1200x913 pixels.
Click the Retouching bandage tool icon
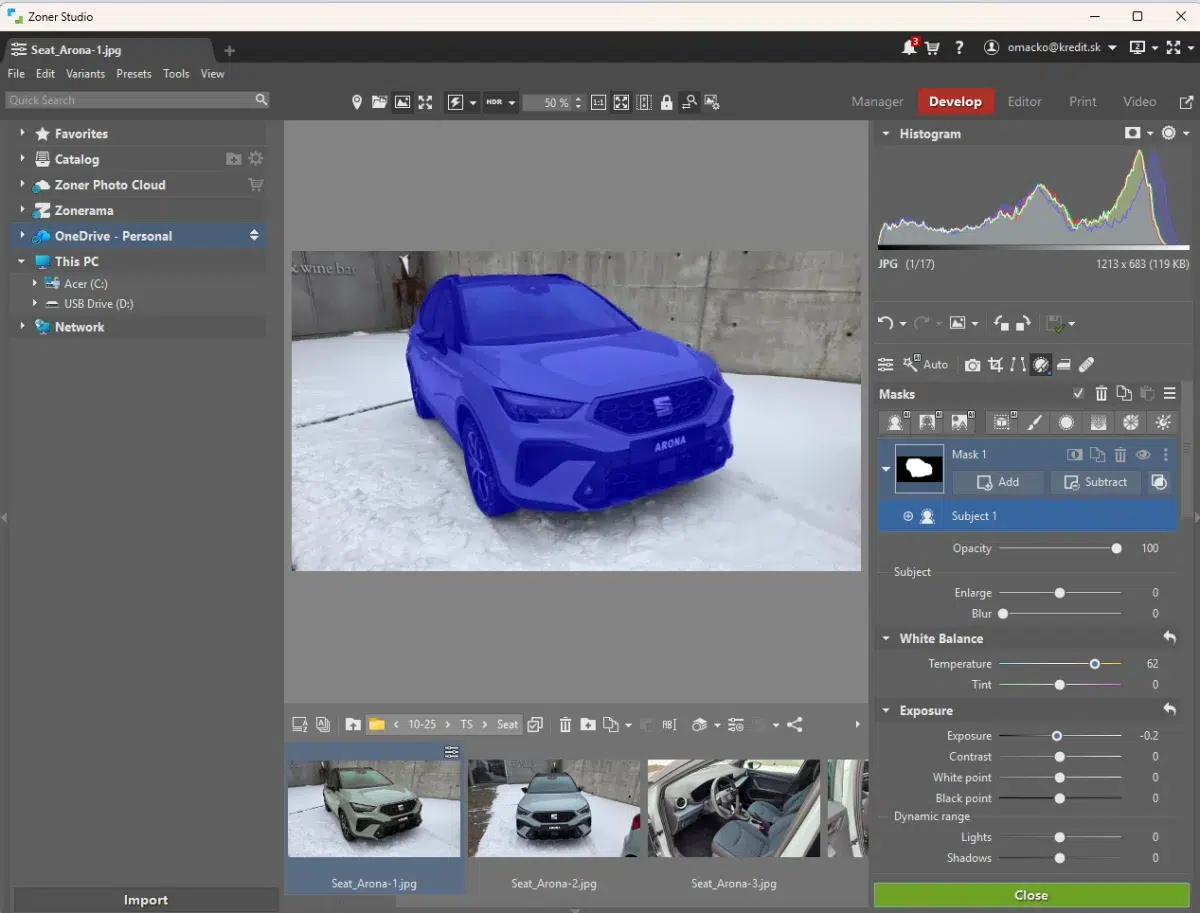1087,365
